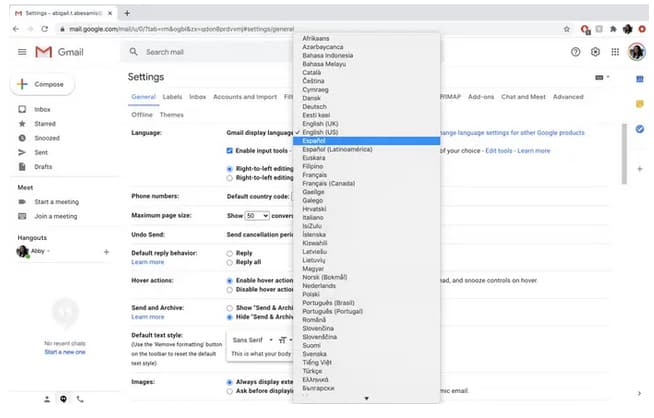Click the down arrow at language list bottom
The image size is (654, 418).
pos(366,398)
